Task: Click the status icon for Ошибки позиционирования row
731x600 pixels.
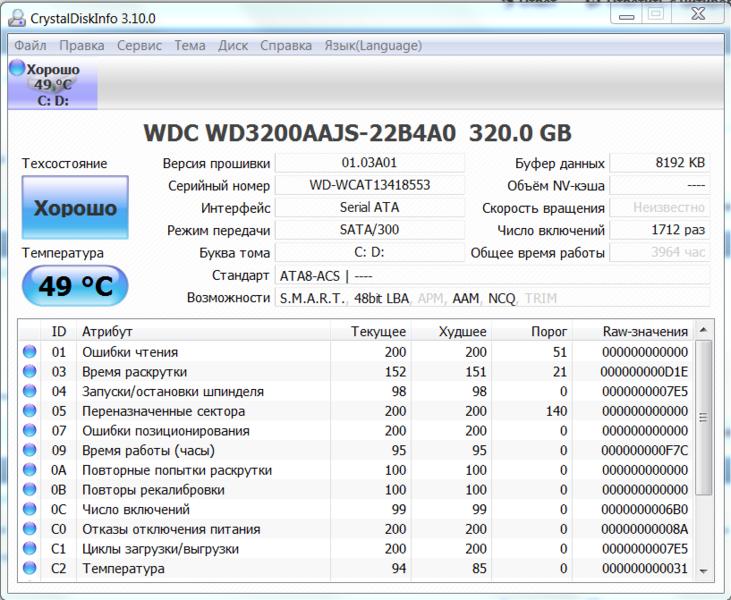Action: pos(29,430)
